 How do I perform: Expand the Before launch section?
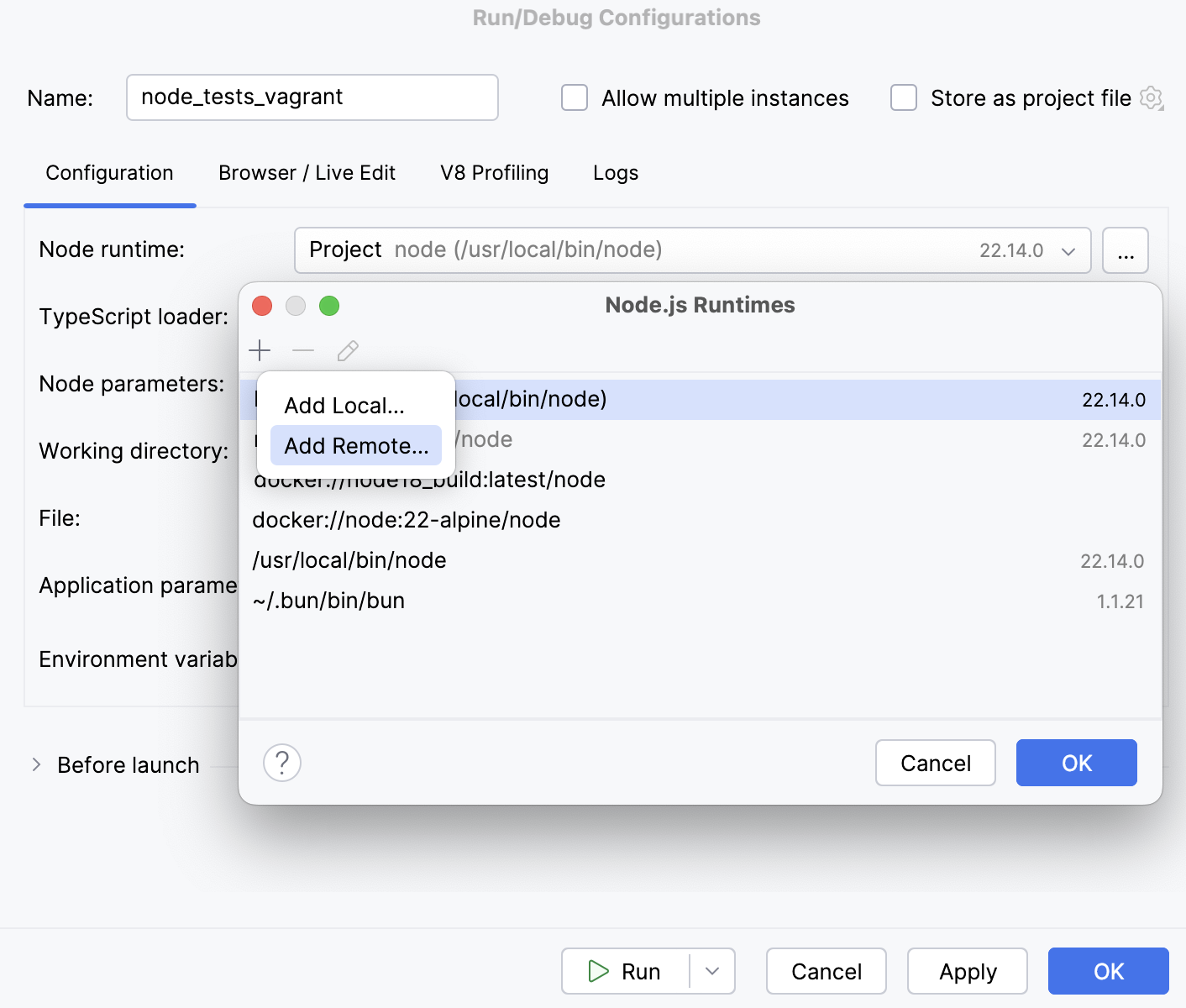click(37, 764)
